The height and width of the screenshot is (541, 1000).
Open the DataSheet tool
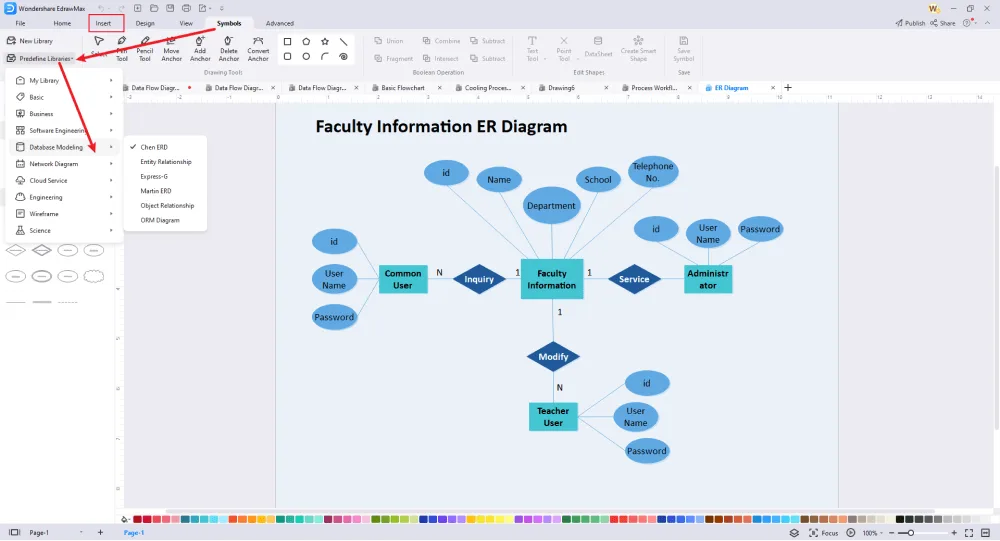tap(598, 47)
